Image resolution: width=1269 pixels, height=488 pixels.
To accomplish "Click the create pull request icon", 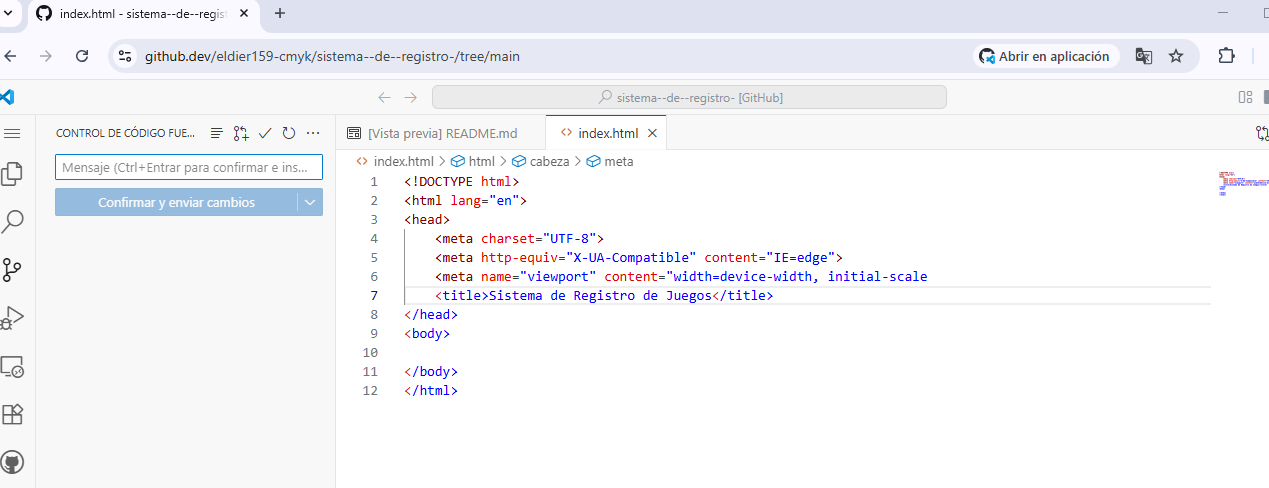I will tap(241, 133).
